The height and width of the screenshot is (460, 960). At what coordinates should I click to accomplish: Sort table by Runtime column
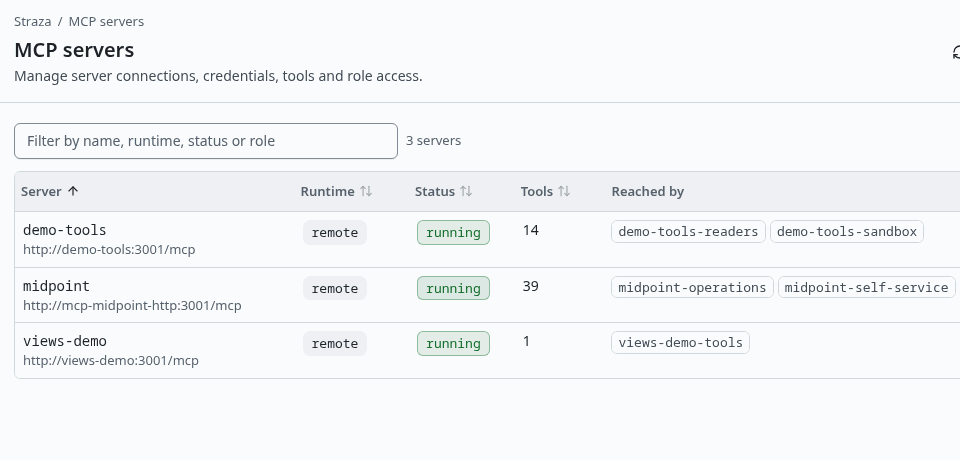point(336,191)
